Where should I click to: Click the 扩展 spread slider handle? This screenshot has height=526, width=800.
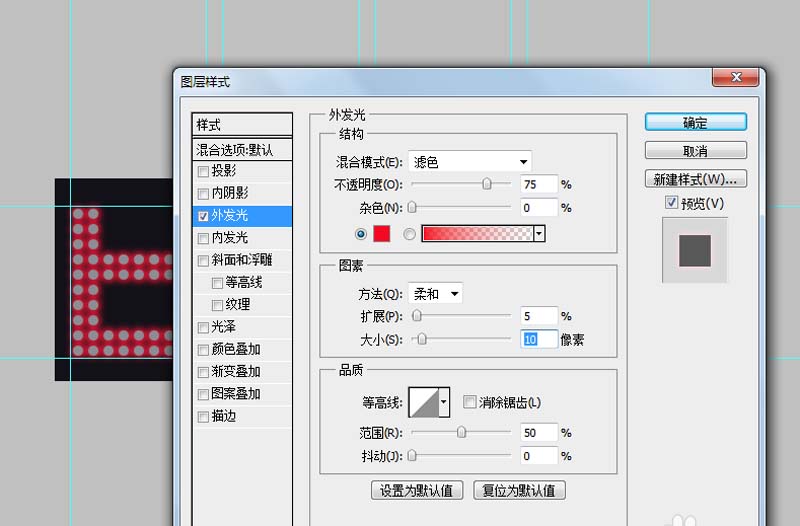tap(417, 316)
